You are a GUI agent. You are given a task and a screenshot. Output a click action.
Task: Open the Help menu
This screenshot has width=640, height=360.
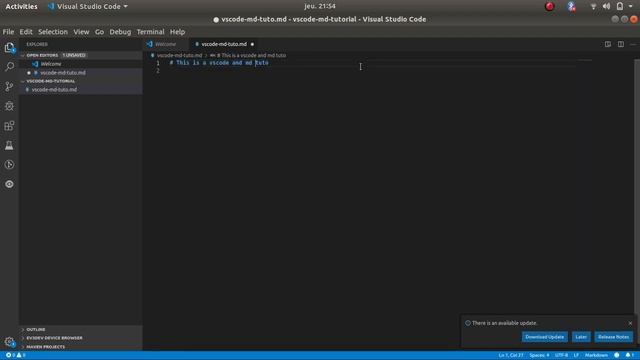point(177,32)
